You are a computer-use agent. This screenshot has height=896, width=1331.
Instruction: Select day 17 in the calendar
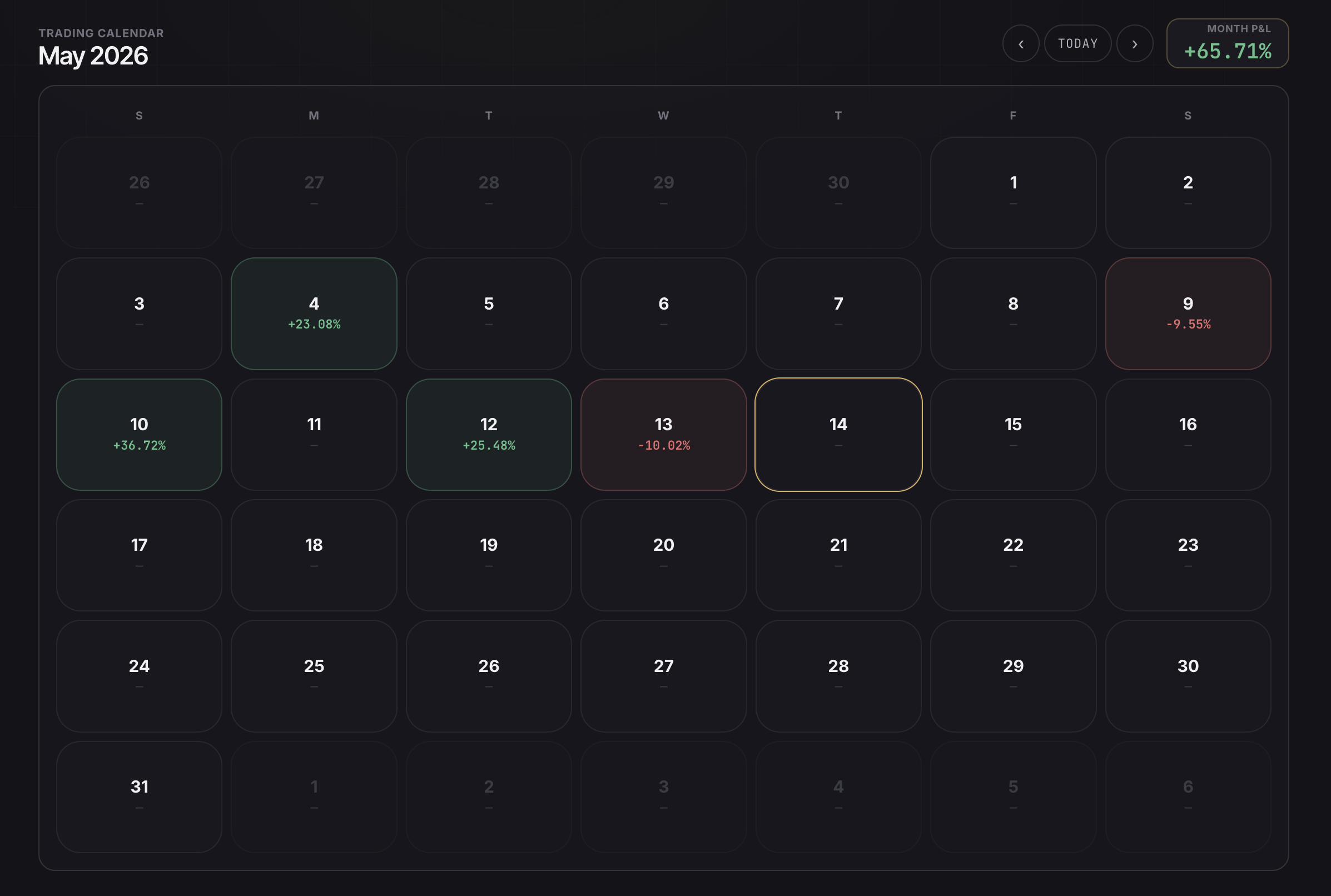[139, 555]
